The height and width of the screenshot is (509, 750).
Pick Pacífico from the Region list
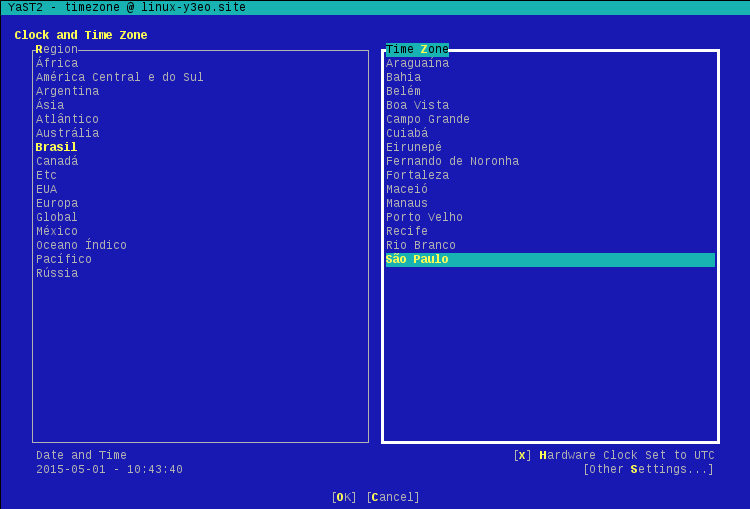tap(64, 259)
